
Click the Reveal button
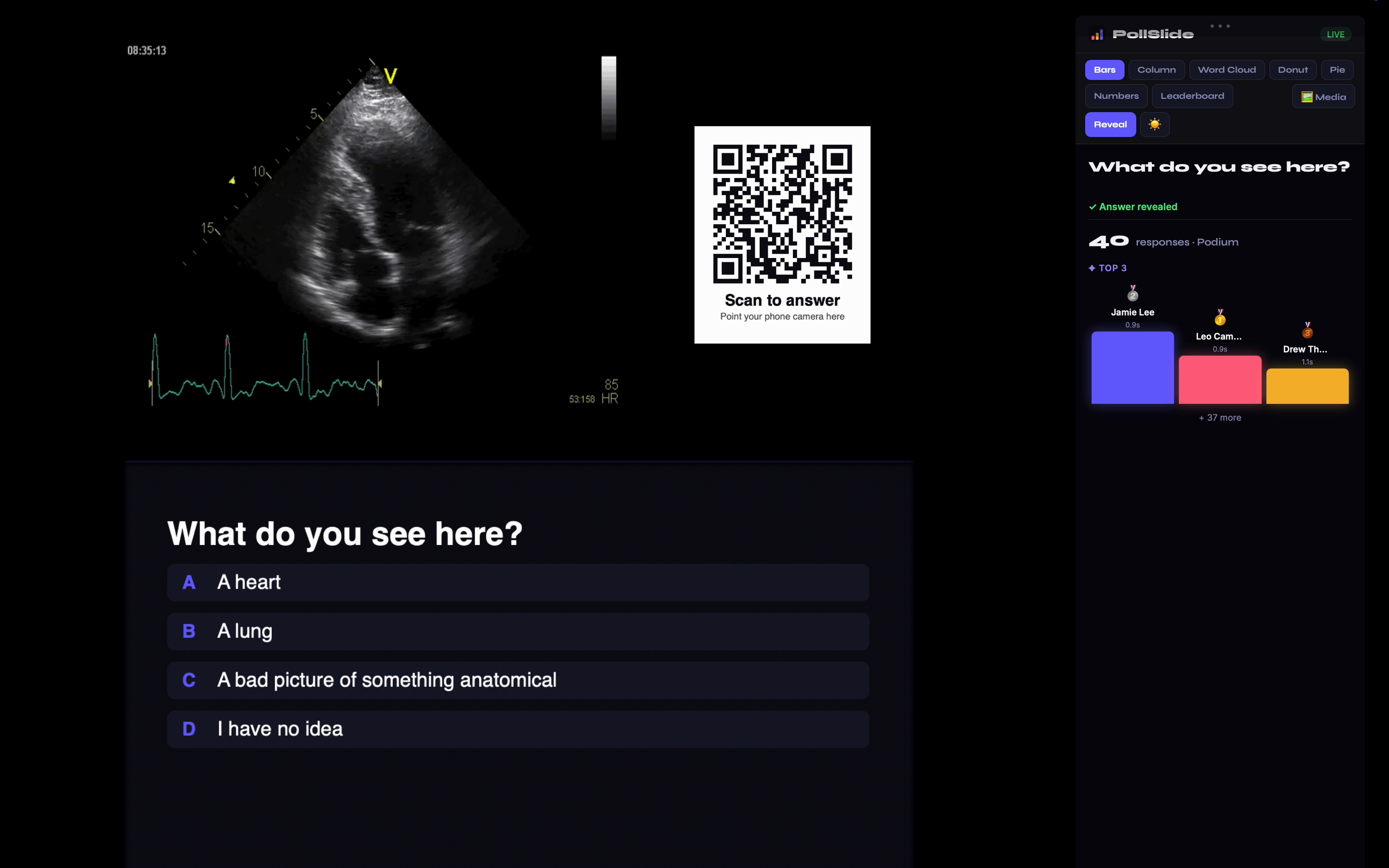coord(1110,124)
